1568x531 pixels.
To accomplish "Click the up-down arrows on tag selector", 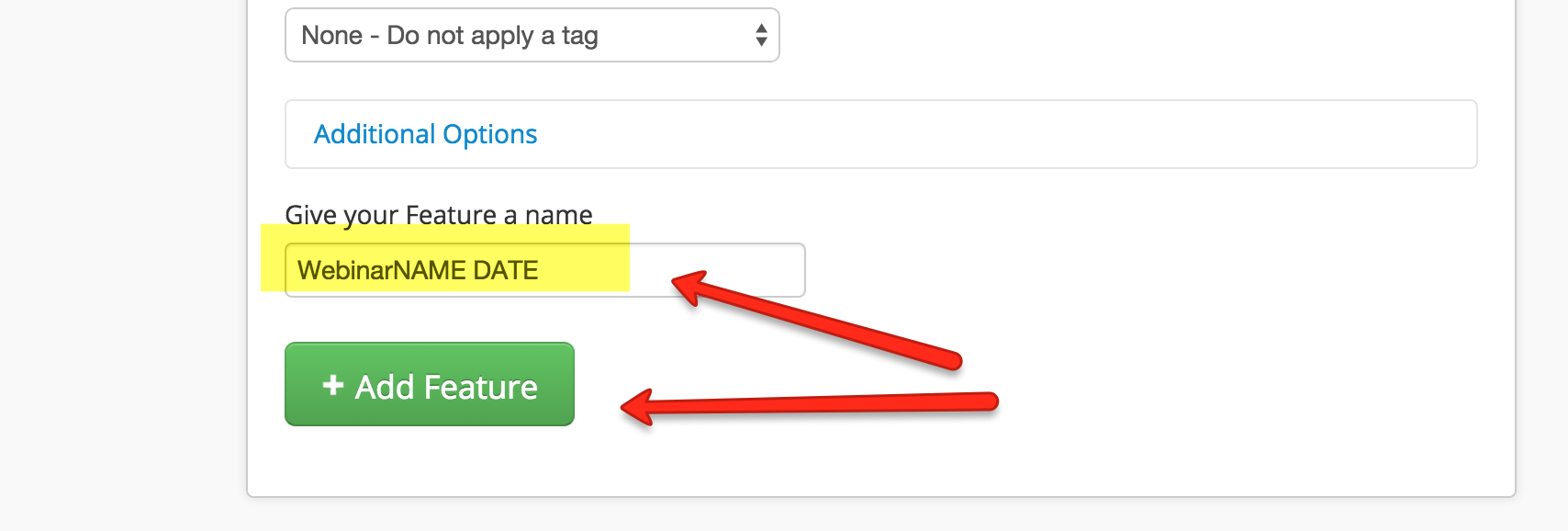I will (761, 35).
